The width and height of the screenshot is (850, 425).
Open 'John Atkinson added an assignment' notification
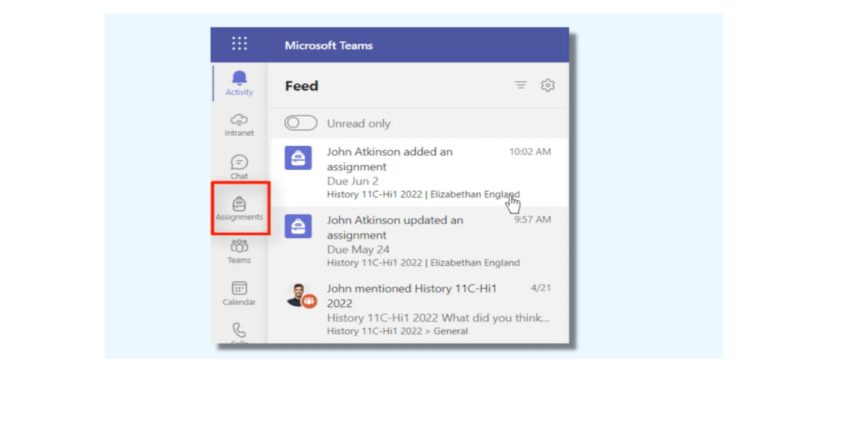click(420, 172)
